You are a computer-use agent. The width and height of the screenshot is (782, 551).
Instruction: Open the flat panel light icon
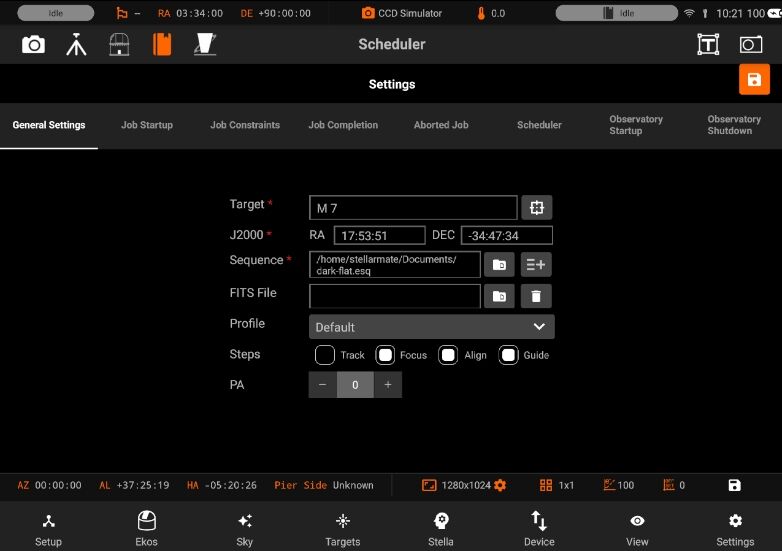pyautogui.click(x=205, y=44)
